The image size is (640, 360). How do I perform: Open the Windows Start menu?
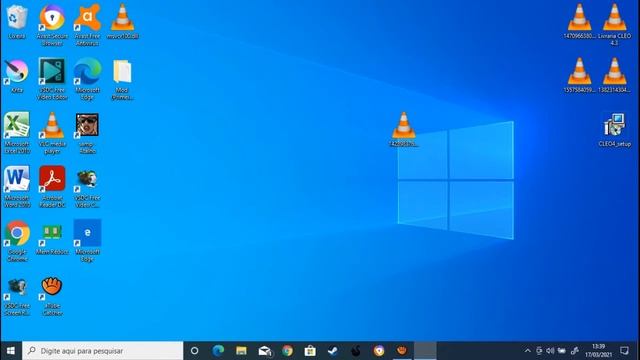tap(11, 351)
